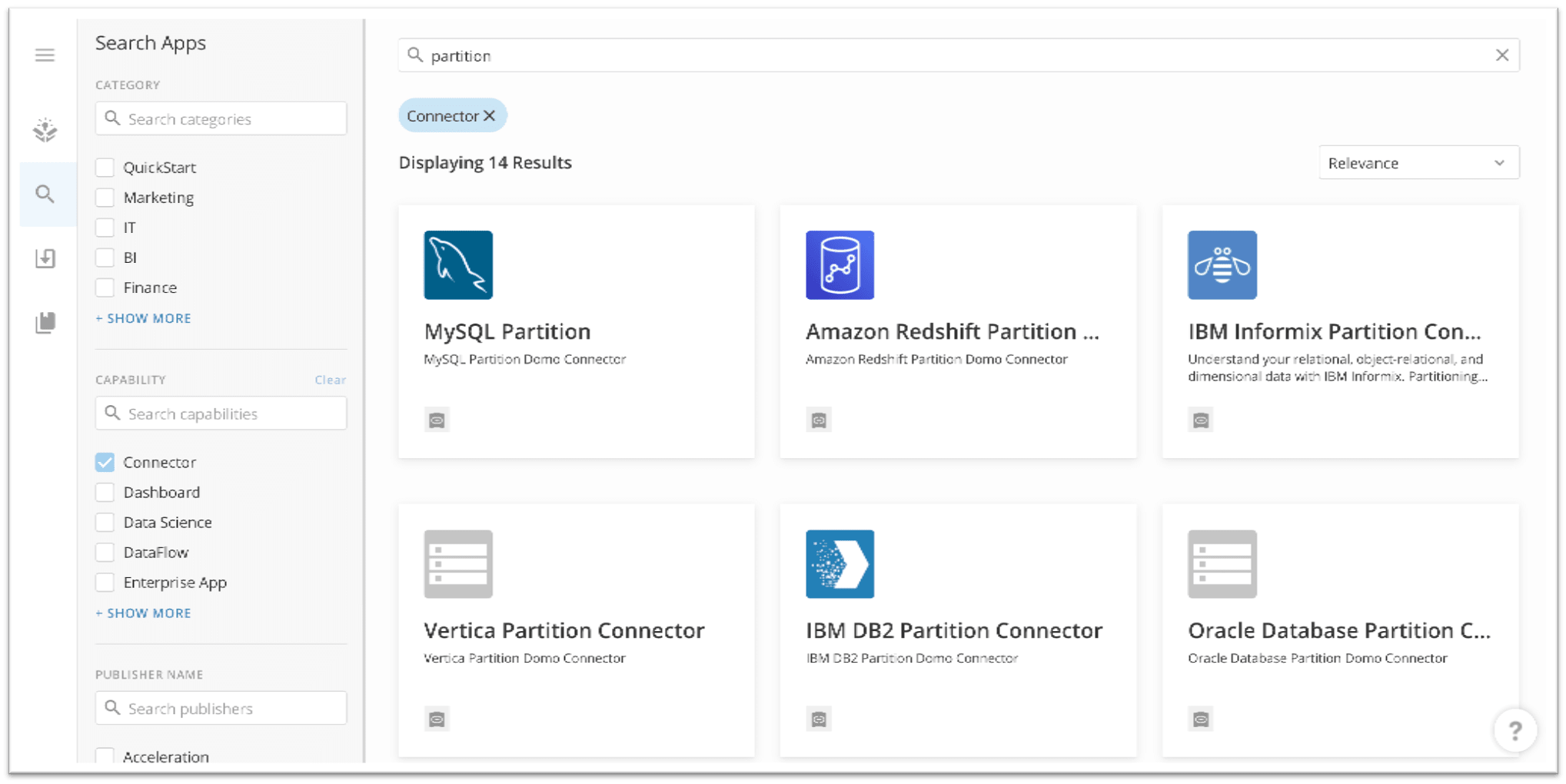Image resolution: width=1566 pixels, height=784 pixels.
Task: Open the hamburger menu icon
Action: tap(45, 55)
